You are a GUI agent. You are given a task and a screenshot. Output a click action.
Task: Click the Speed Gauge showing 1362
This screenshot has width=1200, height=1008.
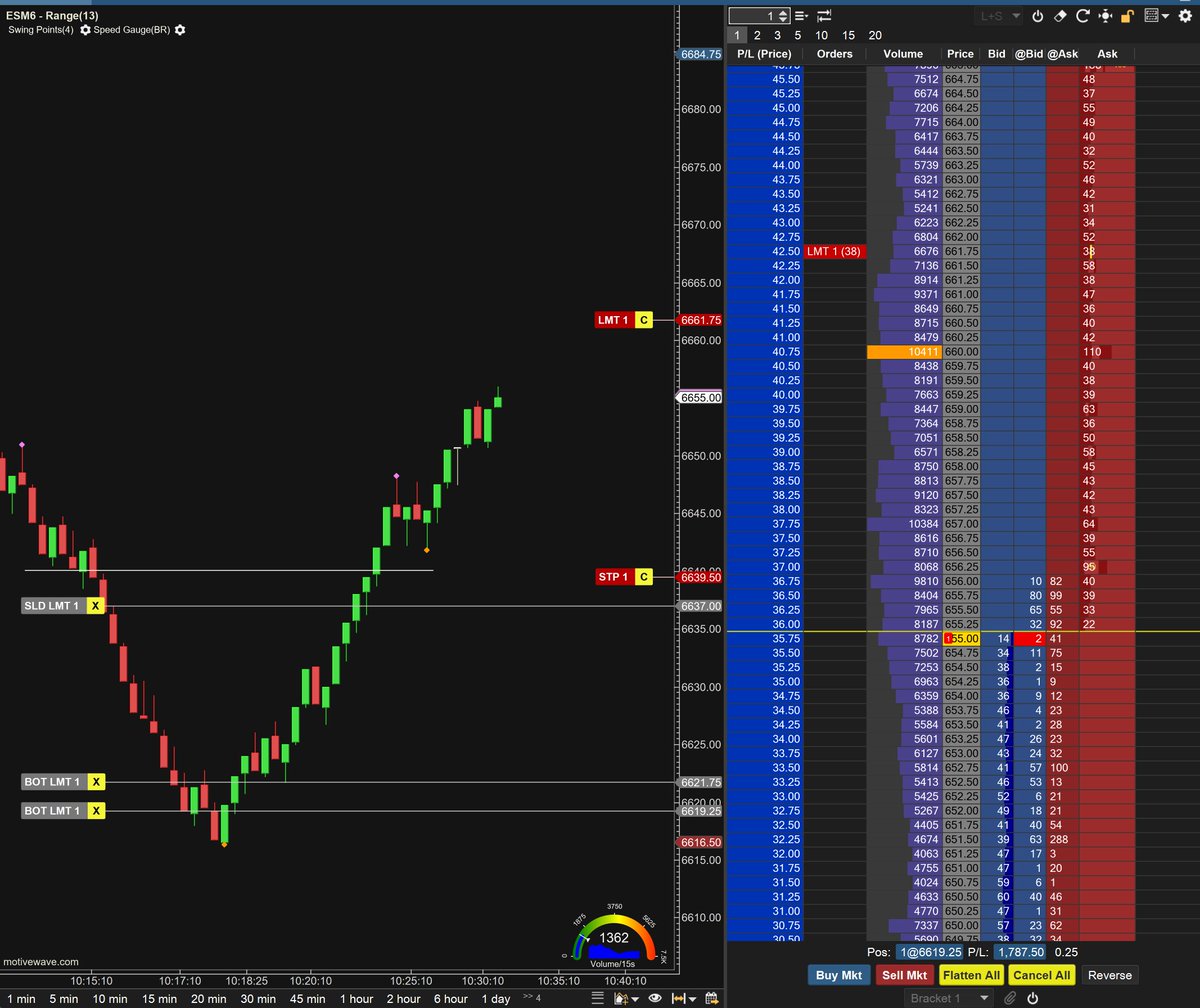click(613, 936)
